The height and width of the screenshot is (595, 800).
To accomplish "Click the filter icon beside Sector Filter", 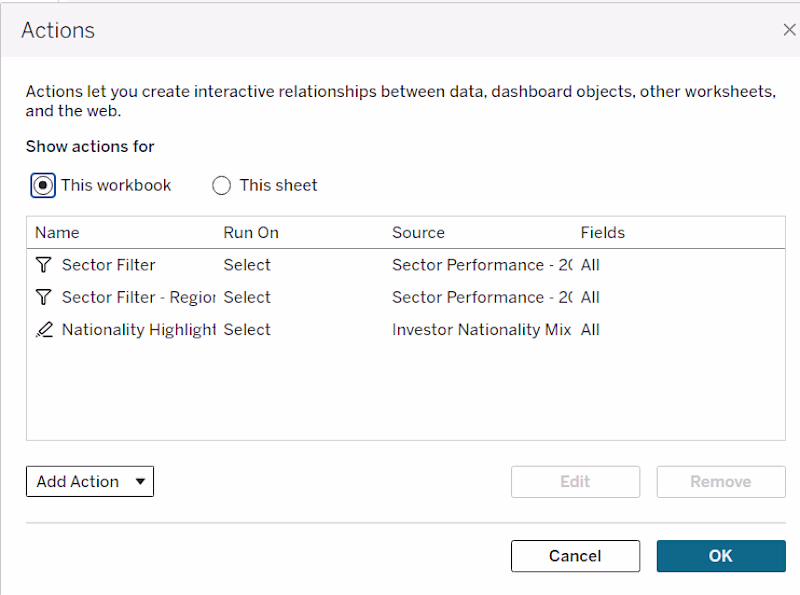I will tap(44, 265).
